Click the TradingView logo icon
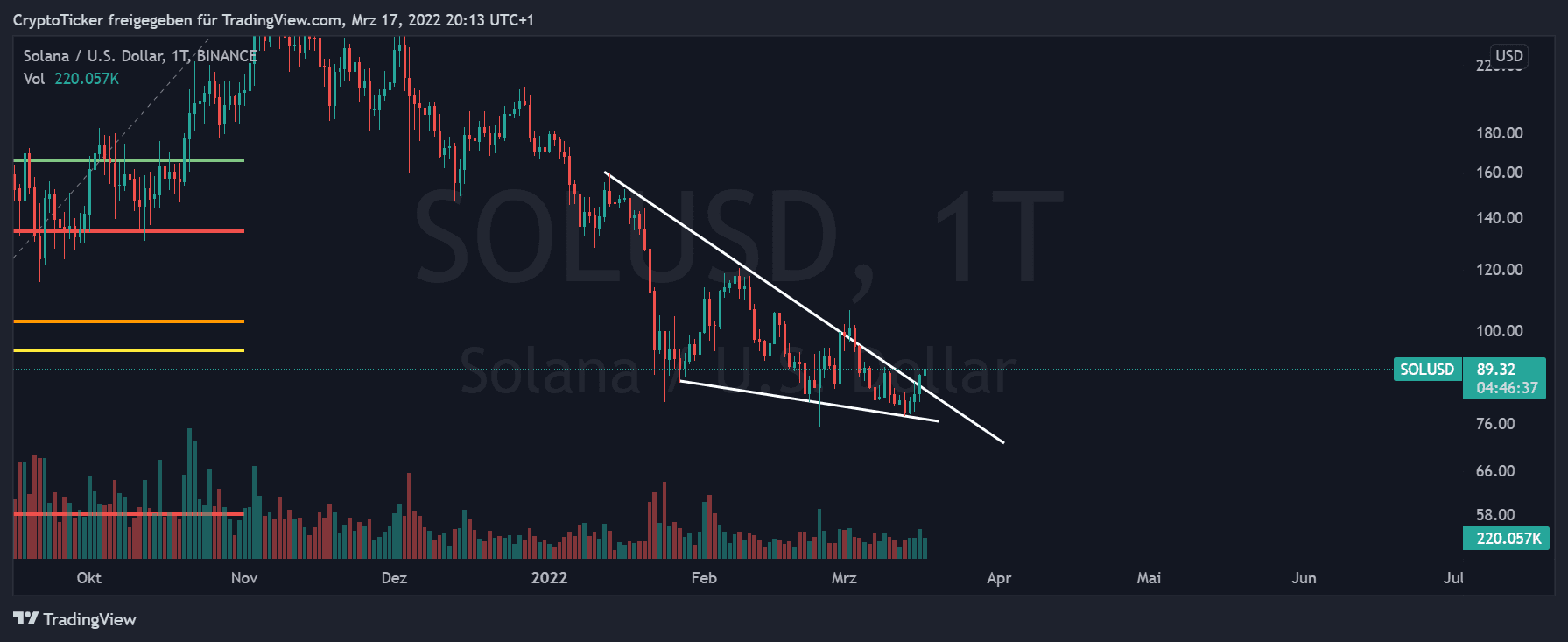The image size is (1568, 642). coord(25,619)
